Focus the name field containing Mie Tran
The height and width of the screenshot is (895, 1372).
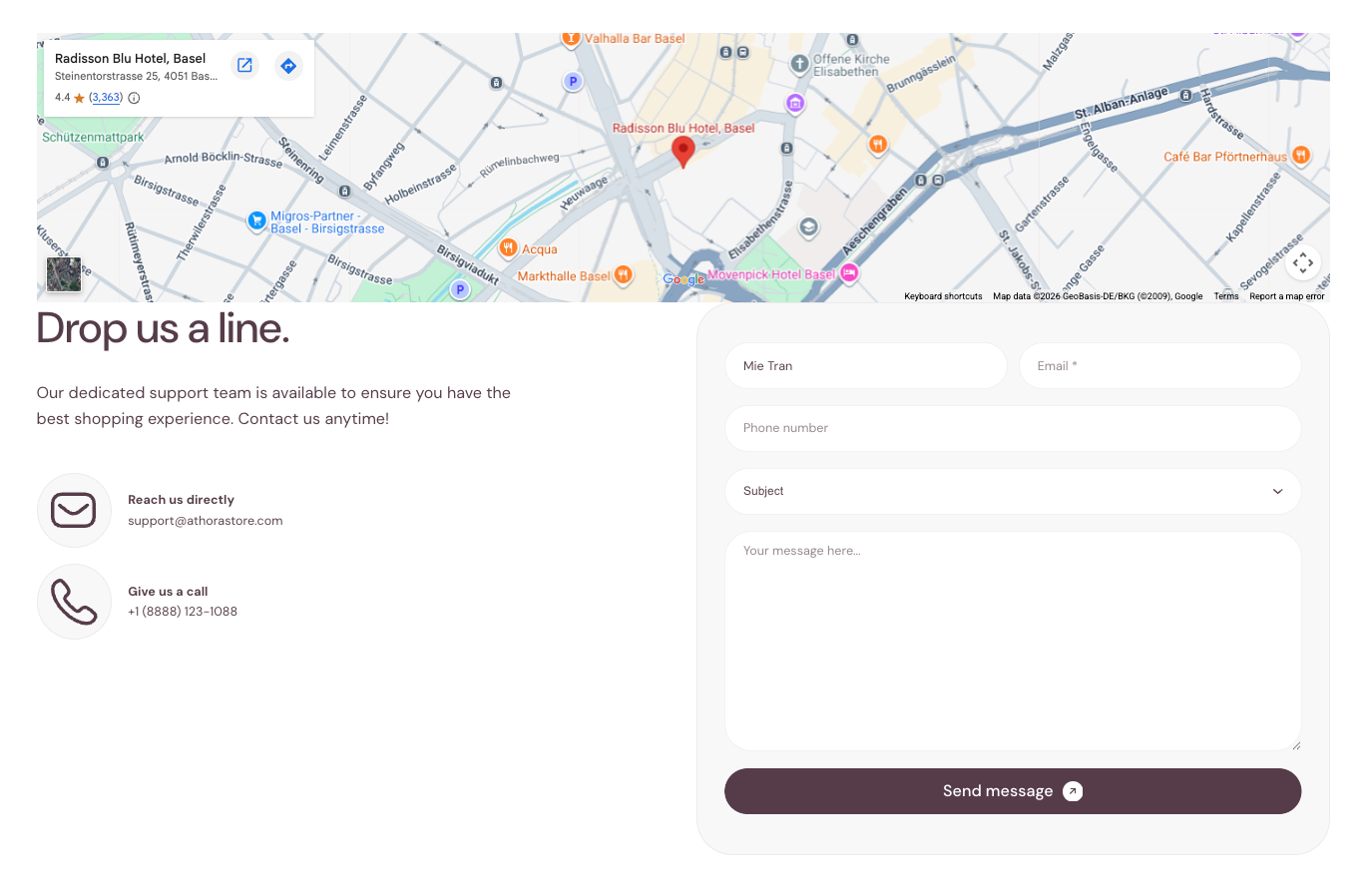[x=866, y=366]
